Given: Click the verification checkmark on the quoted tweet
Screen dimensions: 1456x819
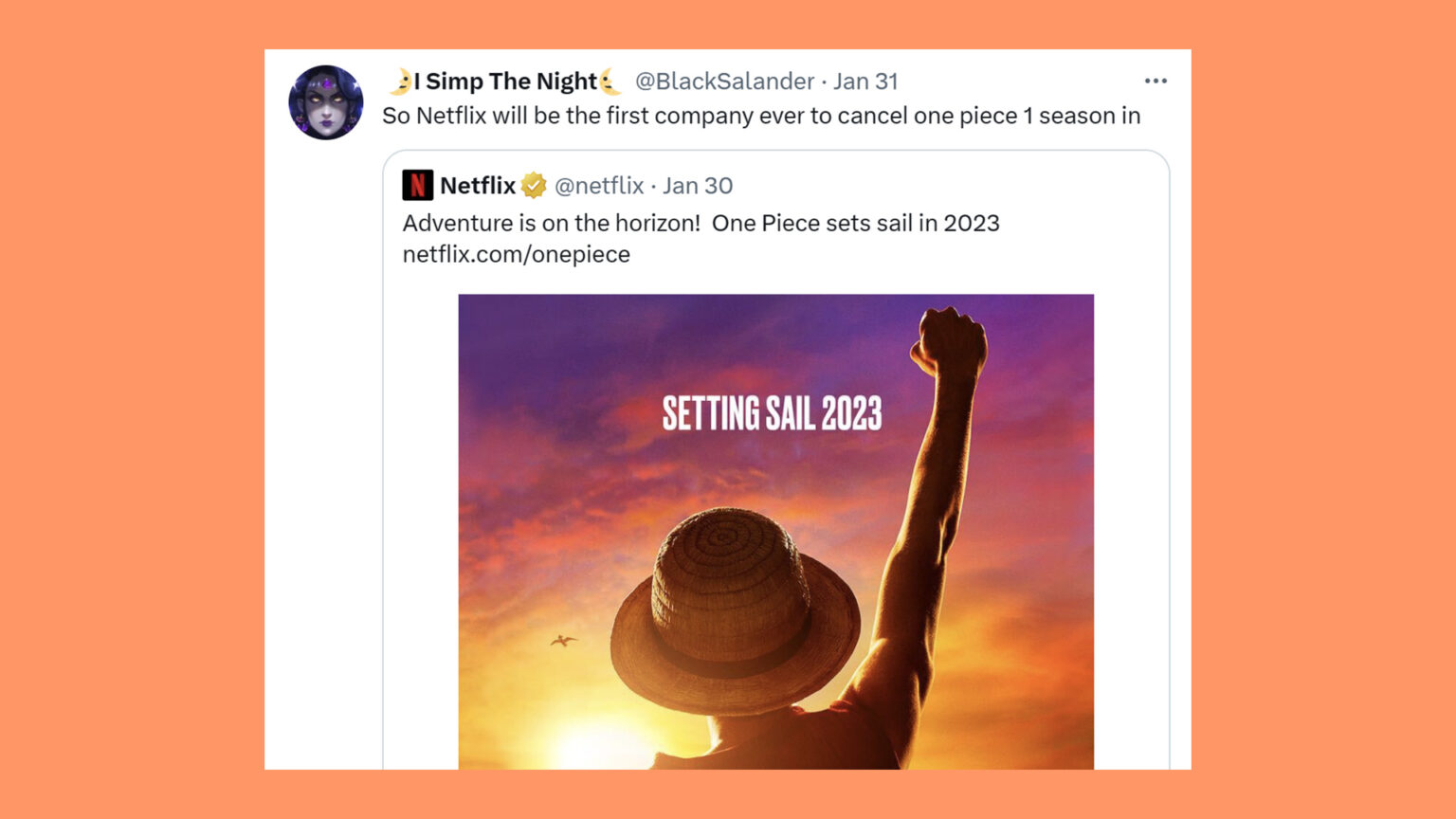Looking at the screenshot, I should tap(531, 187).
